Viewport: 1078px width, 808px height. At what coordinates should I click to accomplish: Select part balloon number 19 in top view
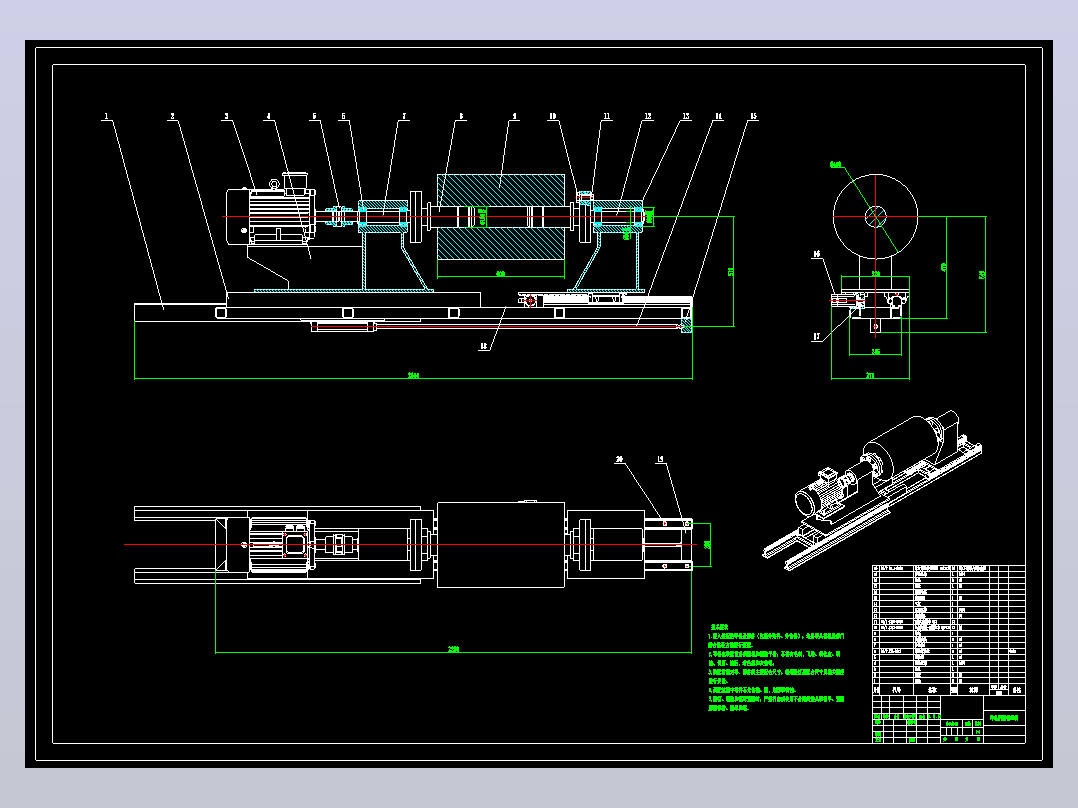(661, 459)
